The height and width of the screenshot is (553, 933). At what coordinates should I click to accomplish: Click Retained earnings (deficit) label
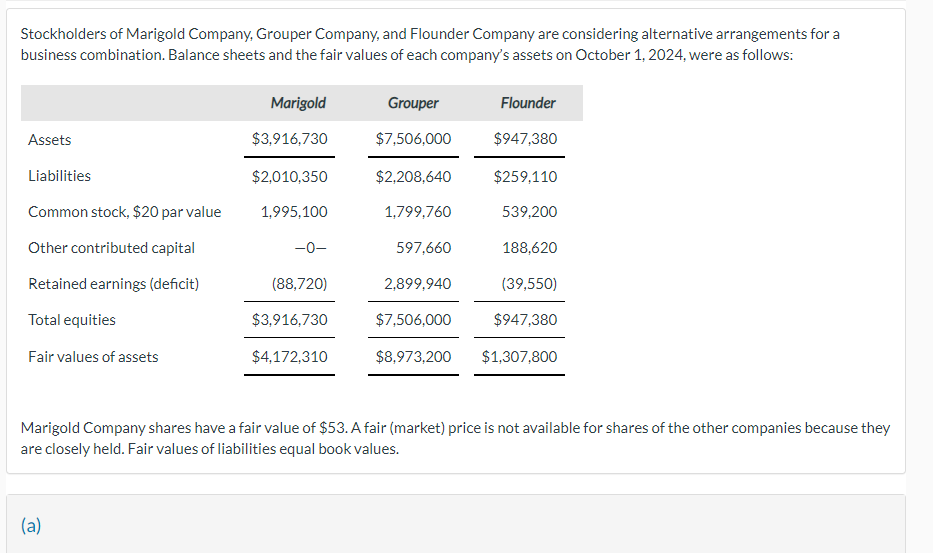(114, 284)
